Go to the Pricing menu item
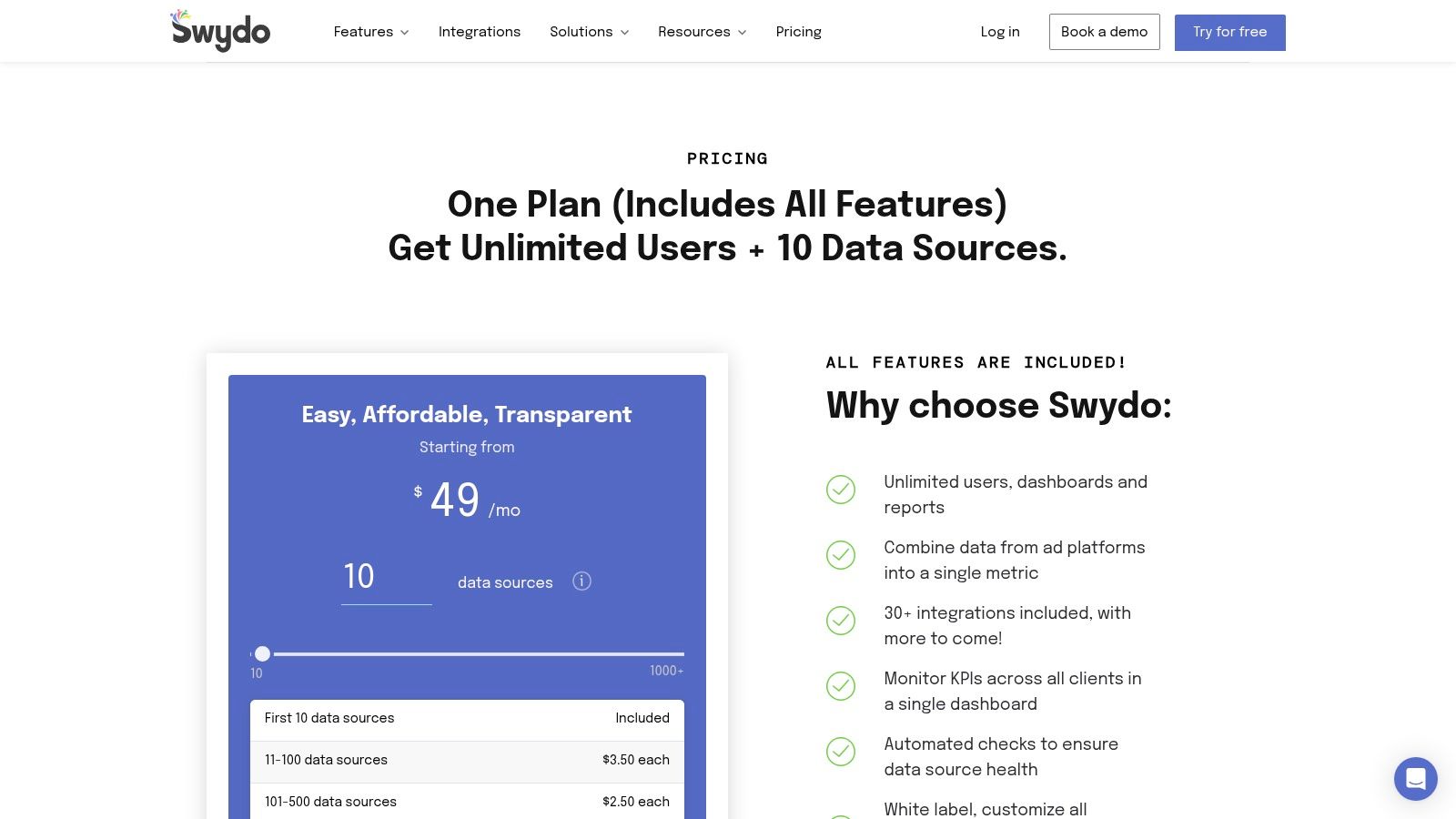 coord(798,32)
